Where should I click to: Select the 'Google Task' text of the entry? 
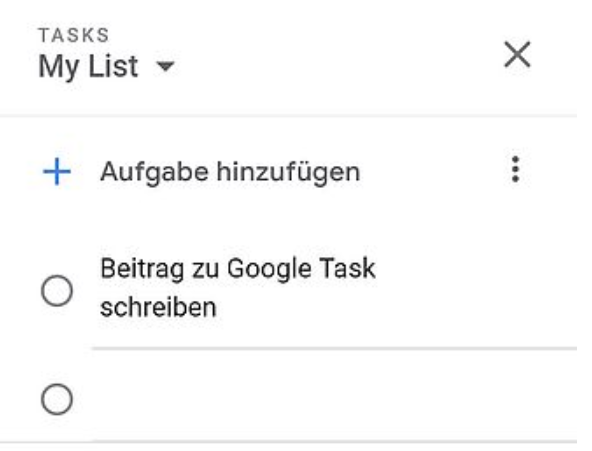301,269
